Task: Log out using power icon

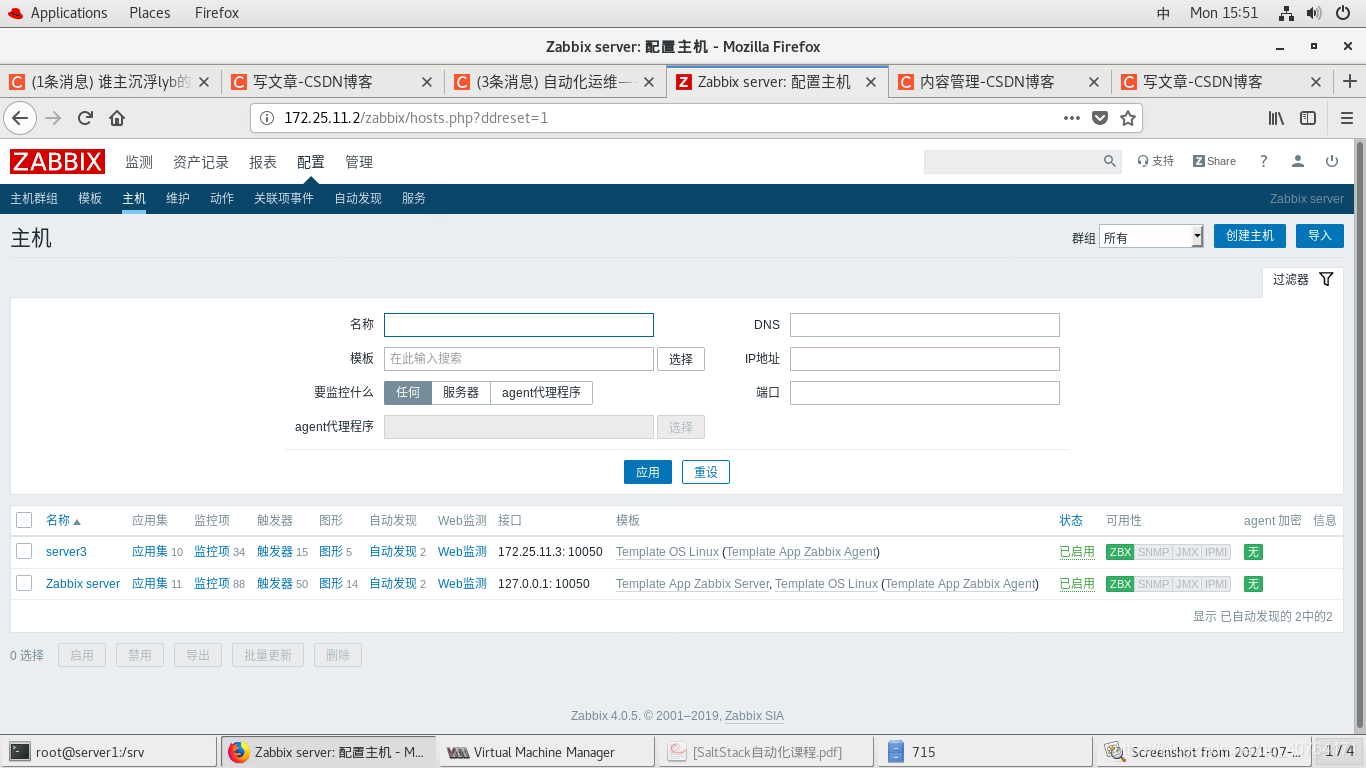Action: pyautogui.click(x=1332, y=161)
